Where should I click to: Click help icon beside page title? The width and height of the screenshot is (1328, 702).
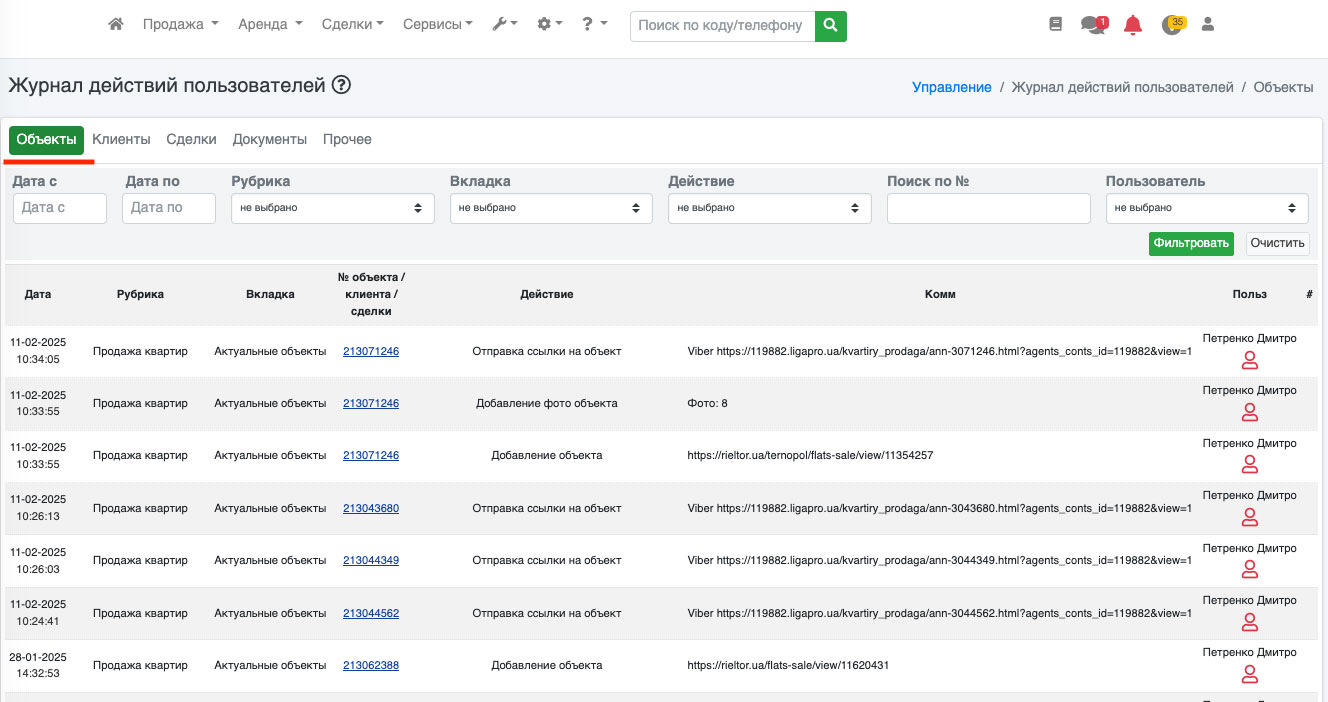341,86
